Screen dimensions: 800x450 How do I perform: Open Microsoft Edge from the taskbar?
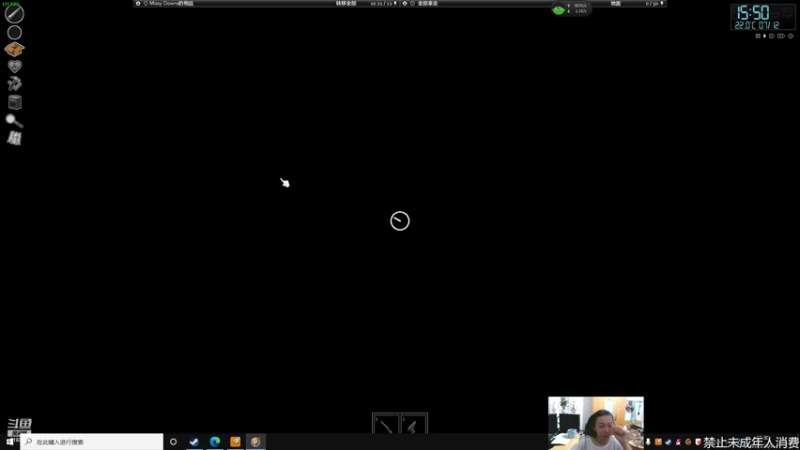[x=215, y=442]
